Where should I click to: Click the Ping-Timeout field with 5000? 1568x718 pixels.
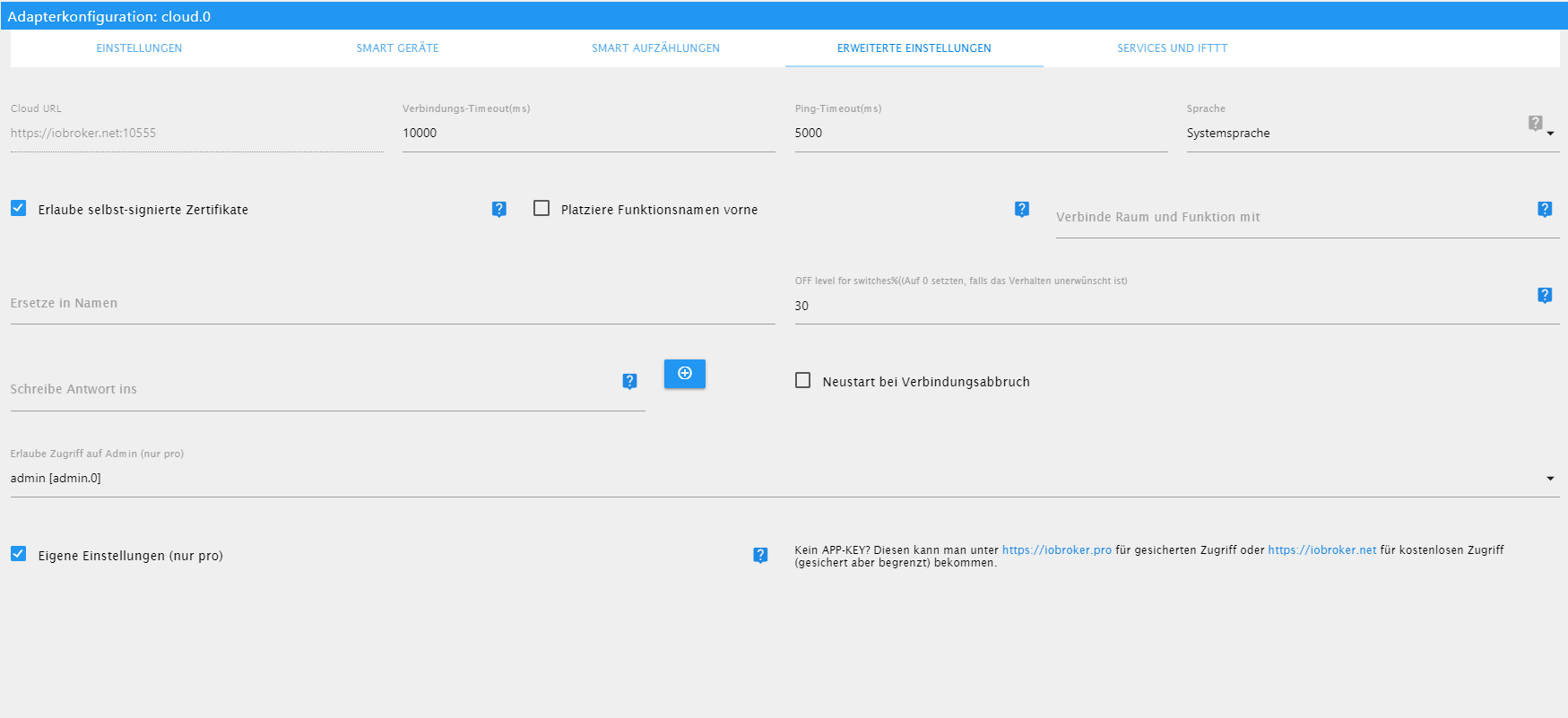click(981, 133)
